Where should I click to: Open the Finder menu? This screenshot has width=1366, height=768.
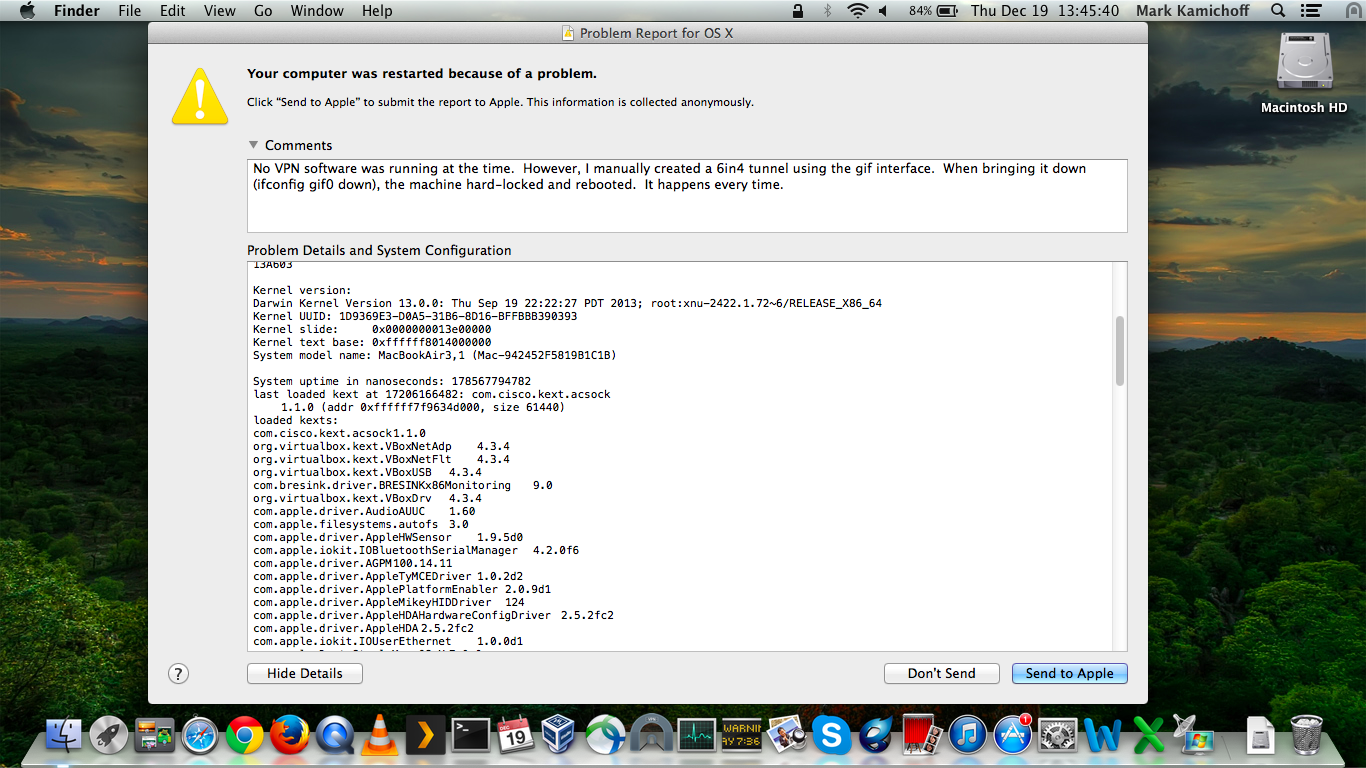point(76,11)
